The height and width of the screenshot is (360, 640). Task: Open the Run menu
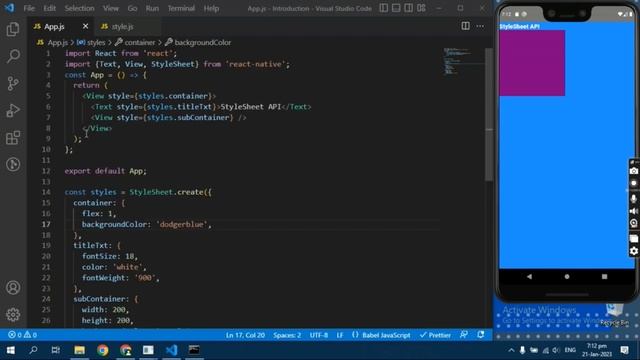click(x=152, y=8)
